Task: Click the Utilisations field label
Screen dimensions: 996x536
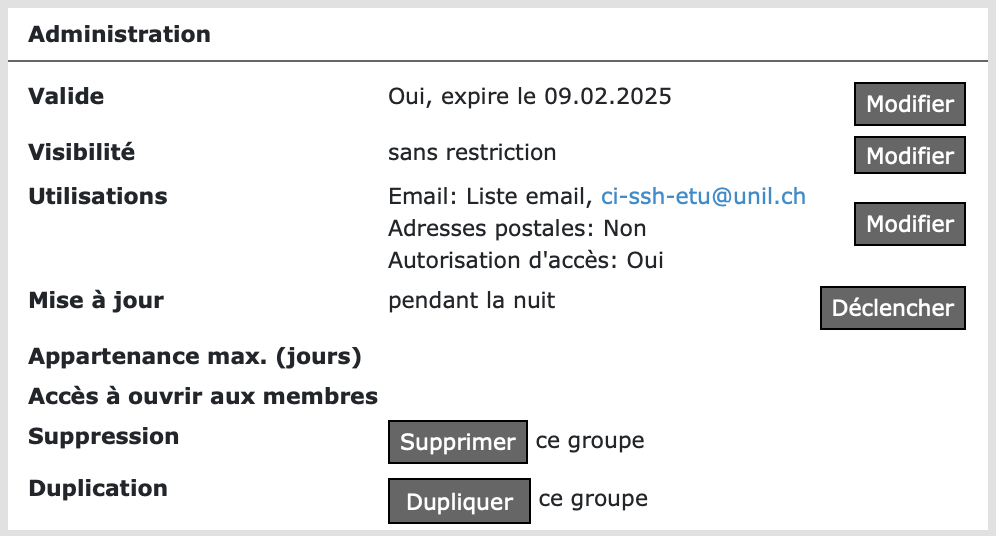Action: [x=98, y=196]
